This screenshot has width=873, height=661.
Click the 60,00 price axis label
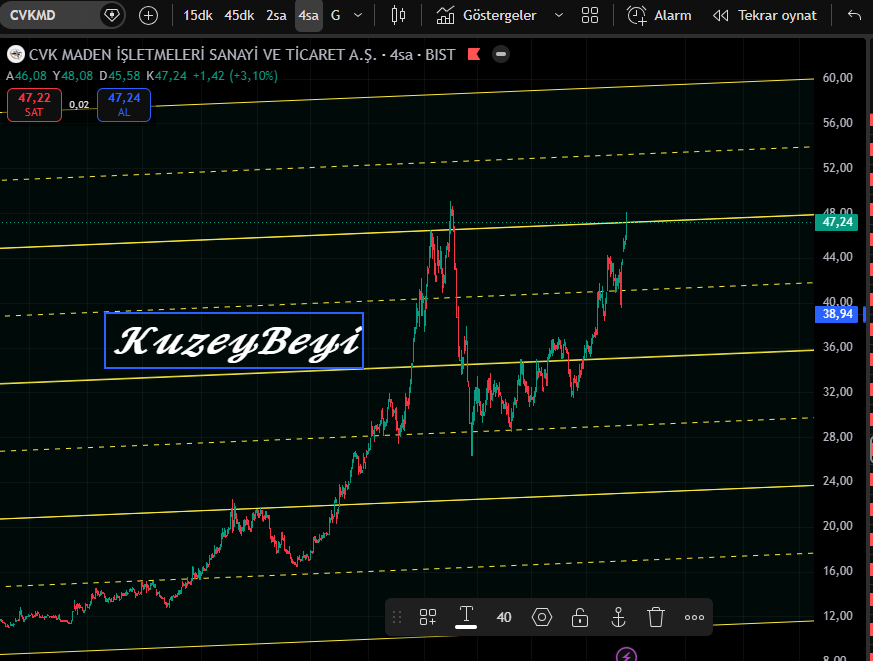click(x=837, y=78)
